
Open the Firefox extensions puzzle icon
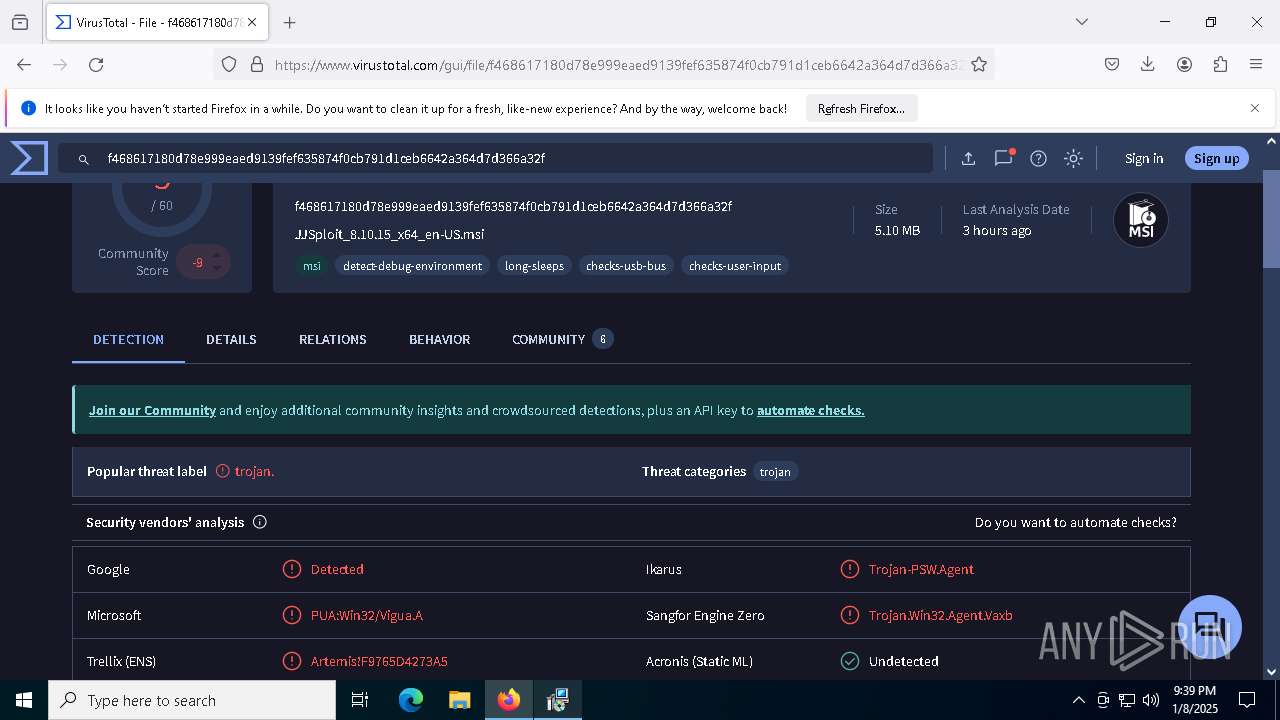[1220, 64]
